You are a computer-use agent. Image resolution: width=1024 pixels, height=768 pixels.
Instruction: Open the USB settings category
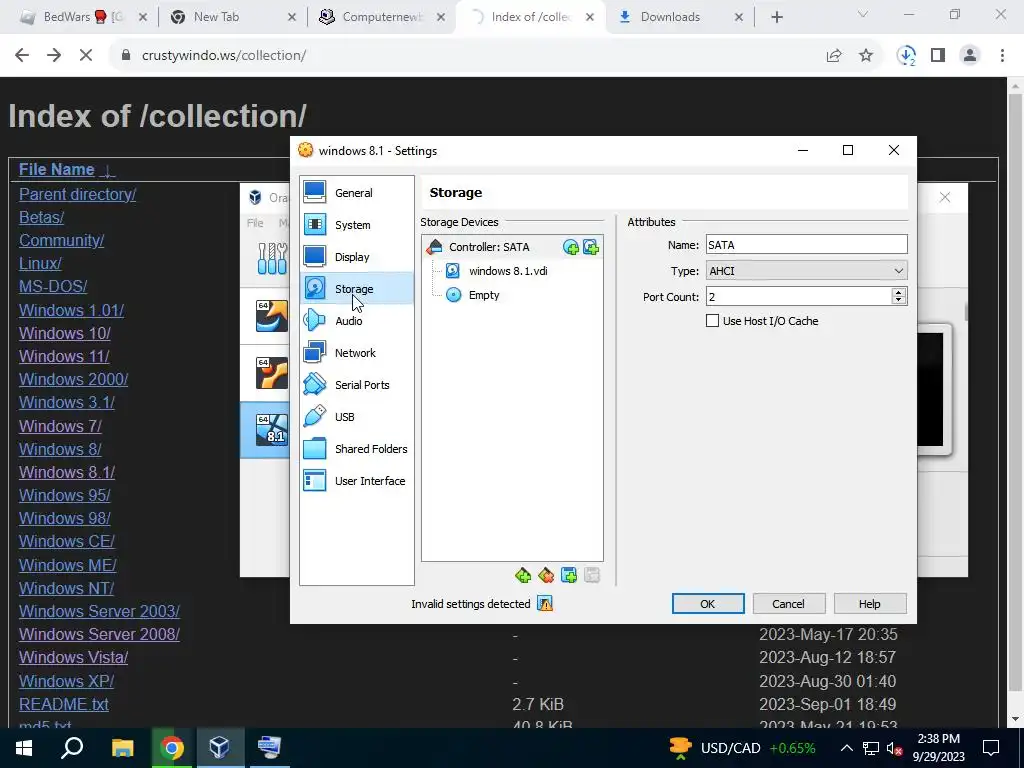click(357, 417)
